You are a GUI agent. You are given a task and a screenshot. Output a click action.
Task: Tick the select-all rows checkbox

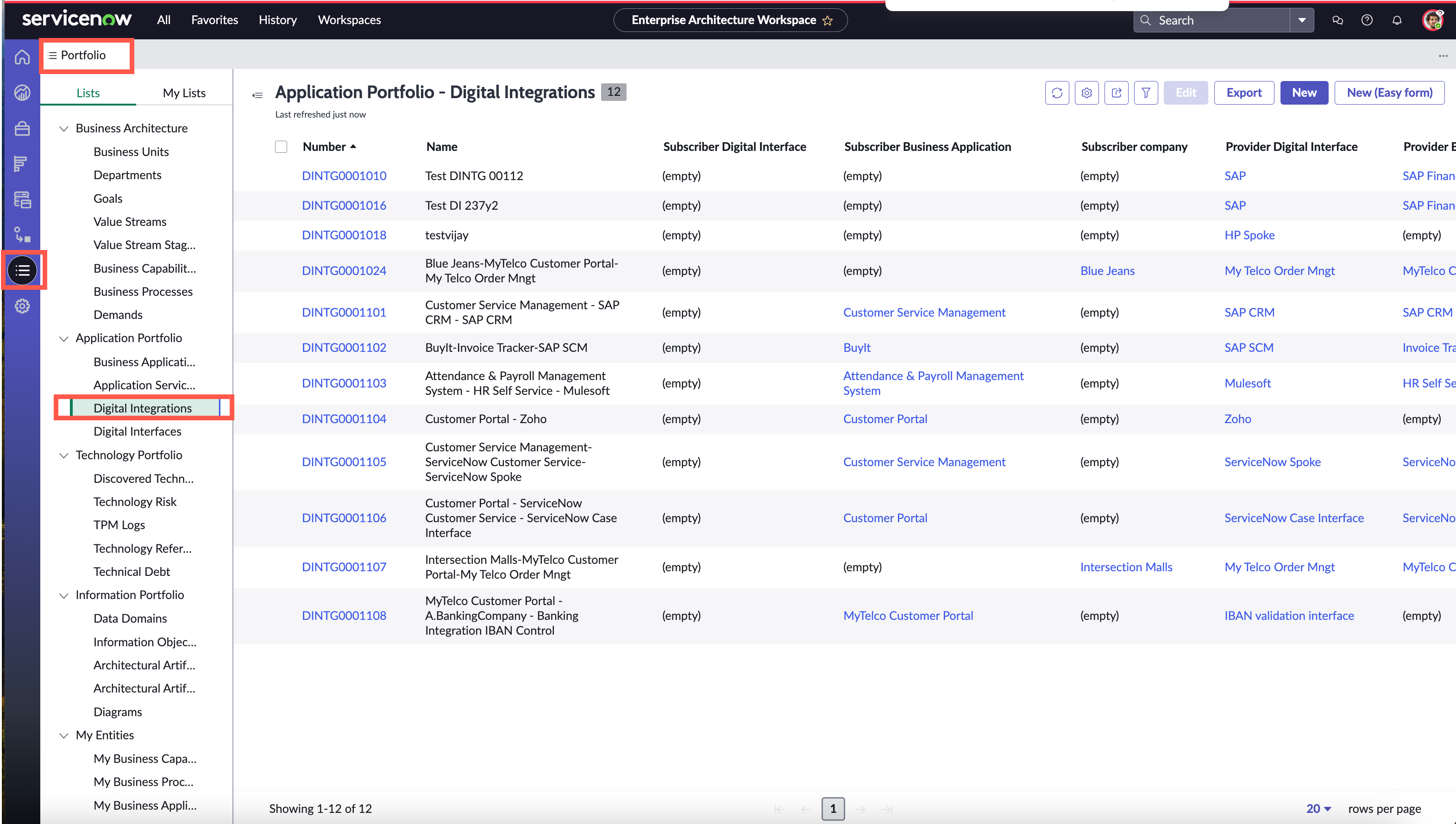pos(282,147)
